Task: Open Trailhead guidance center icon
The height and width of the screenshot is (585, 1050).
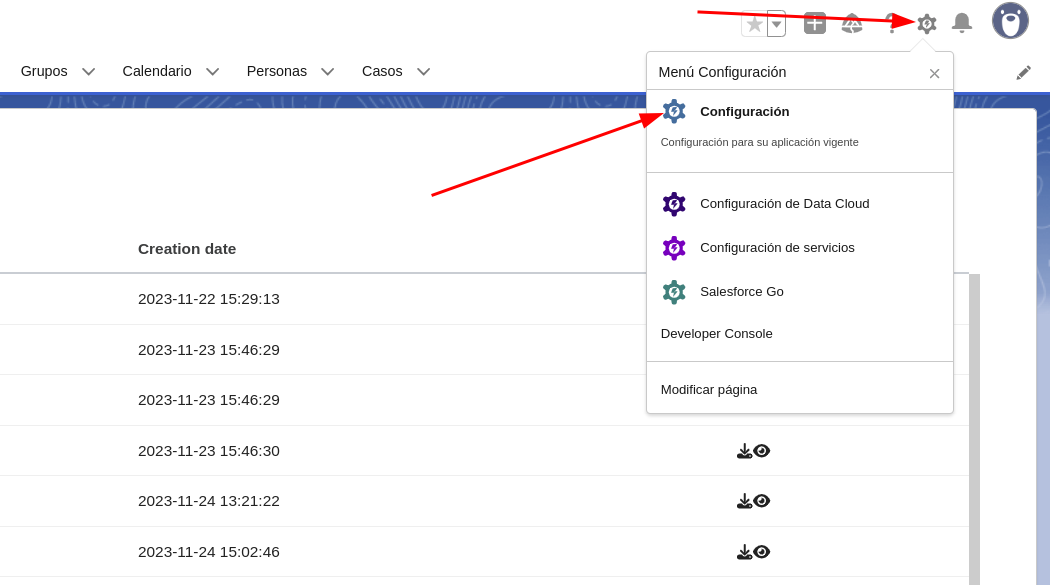Action: pos(852,23)
